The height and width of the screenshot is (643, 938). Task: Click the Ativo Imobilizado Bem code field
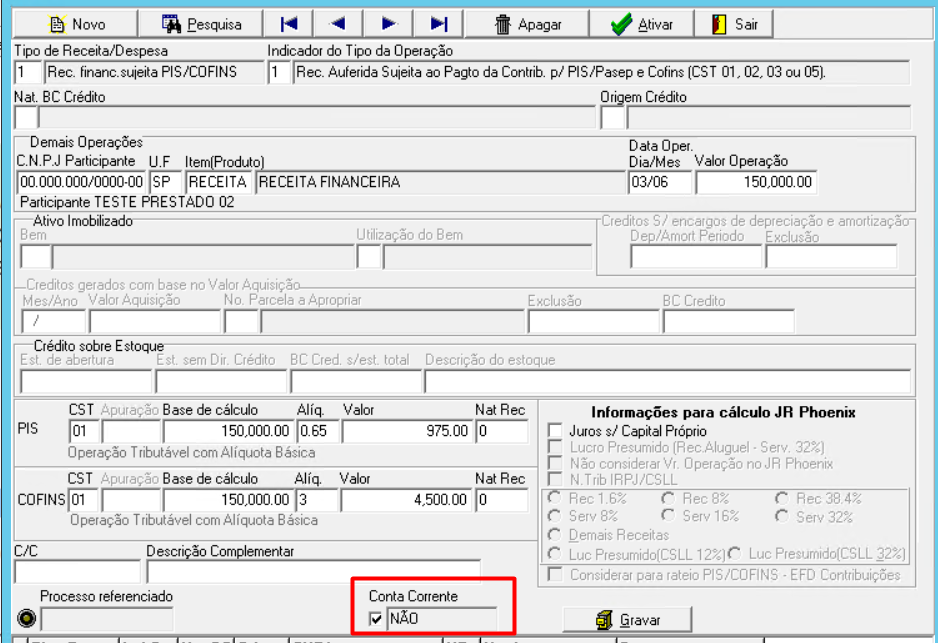pyautogui.click(x=35, y=257)
